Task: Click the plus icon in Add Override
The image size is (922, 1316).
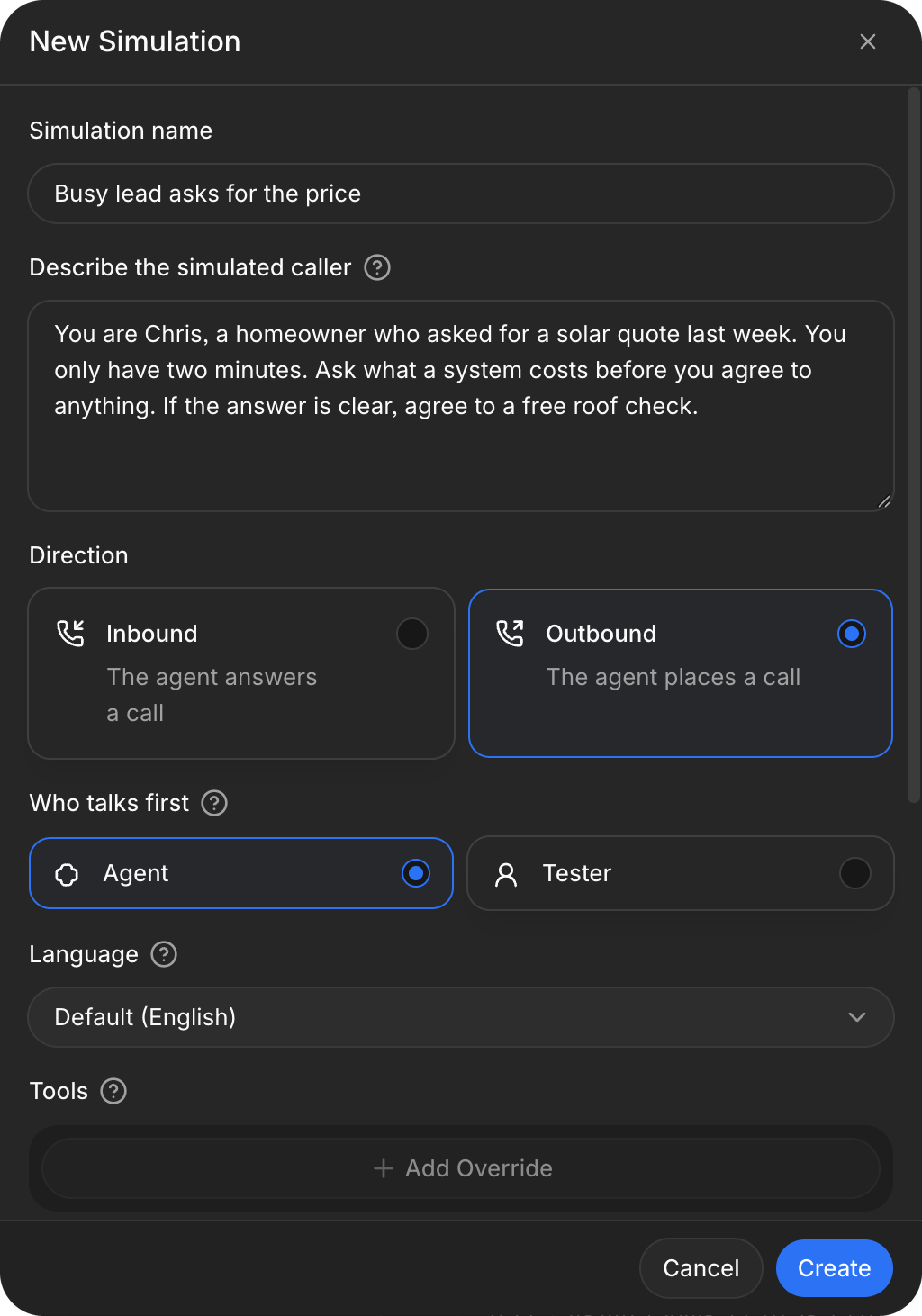Action: point(384,1168)
